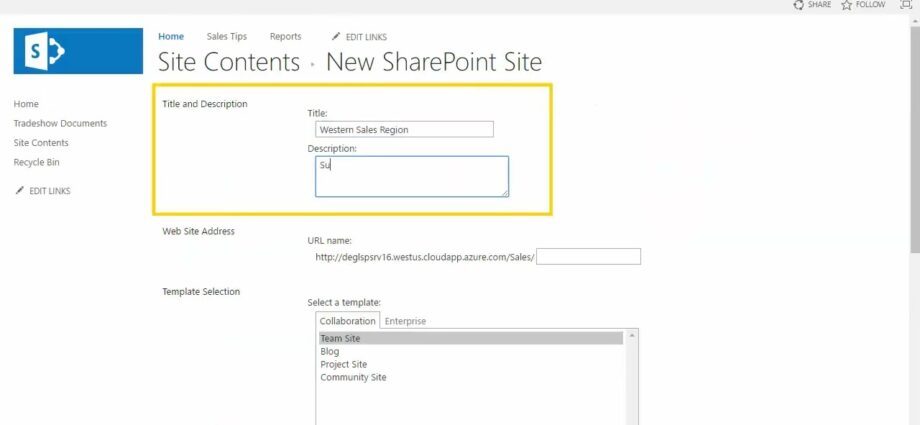Click EDIT LINKS pencil in the left sidebar

(20, 191)
